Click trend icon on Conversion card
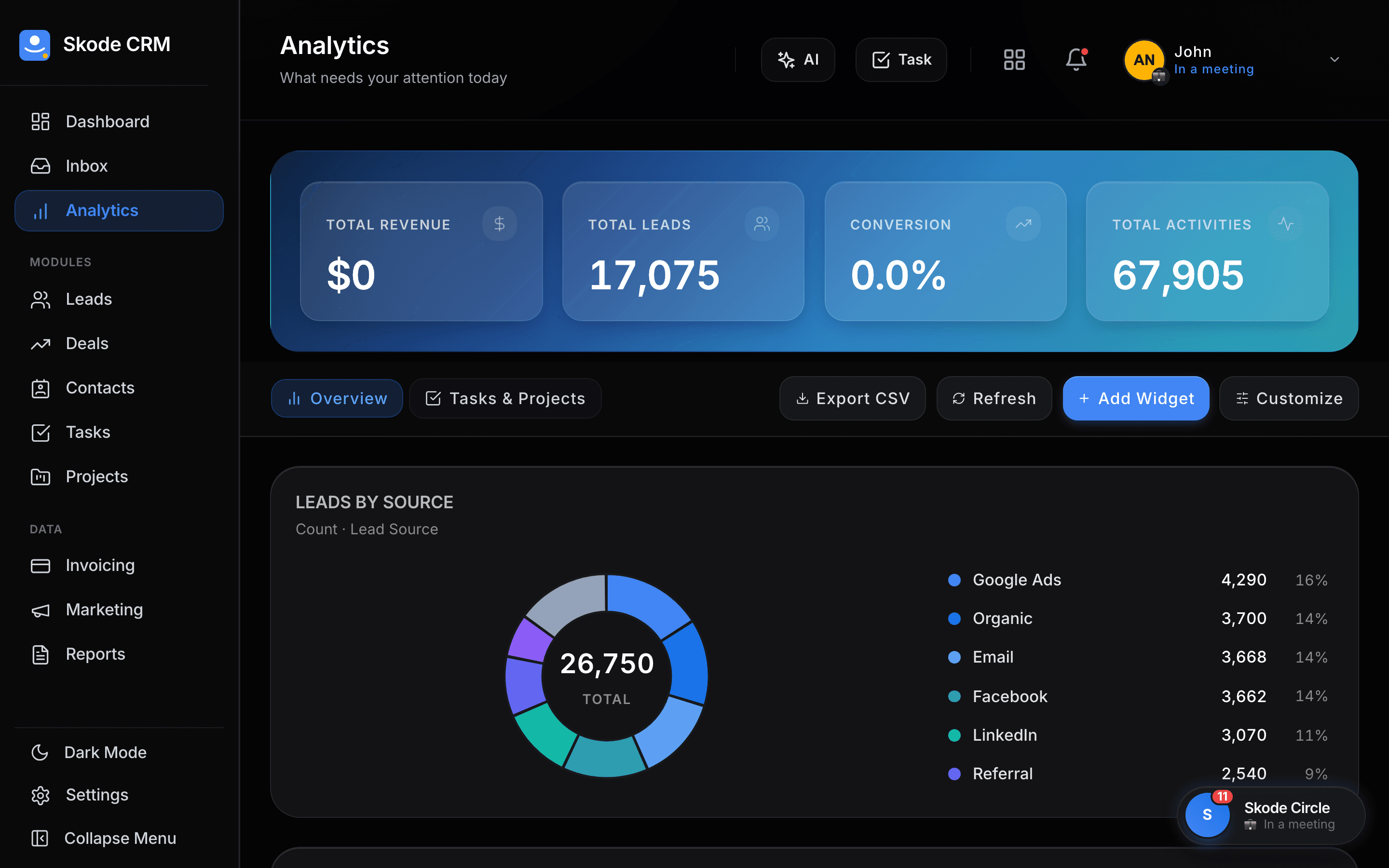 pos(1023,224)
